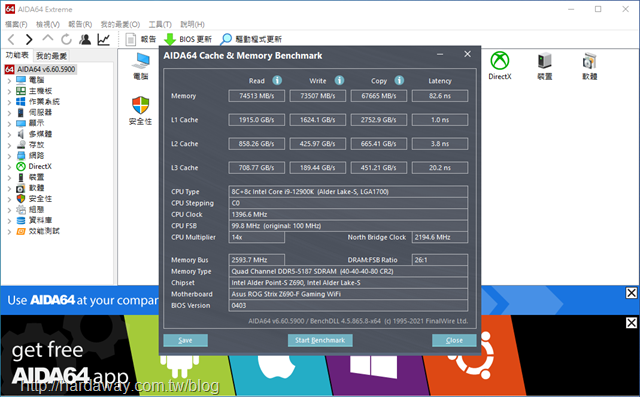This screenshot has width=640, height=397.
Task: Click the BIOS 更新 green arrow button
Action: pos(188,39)
